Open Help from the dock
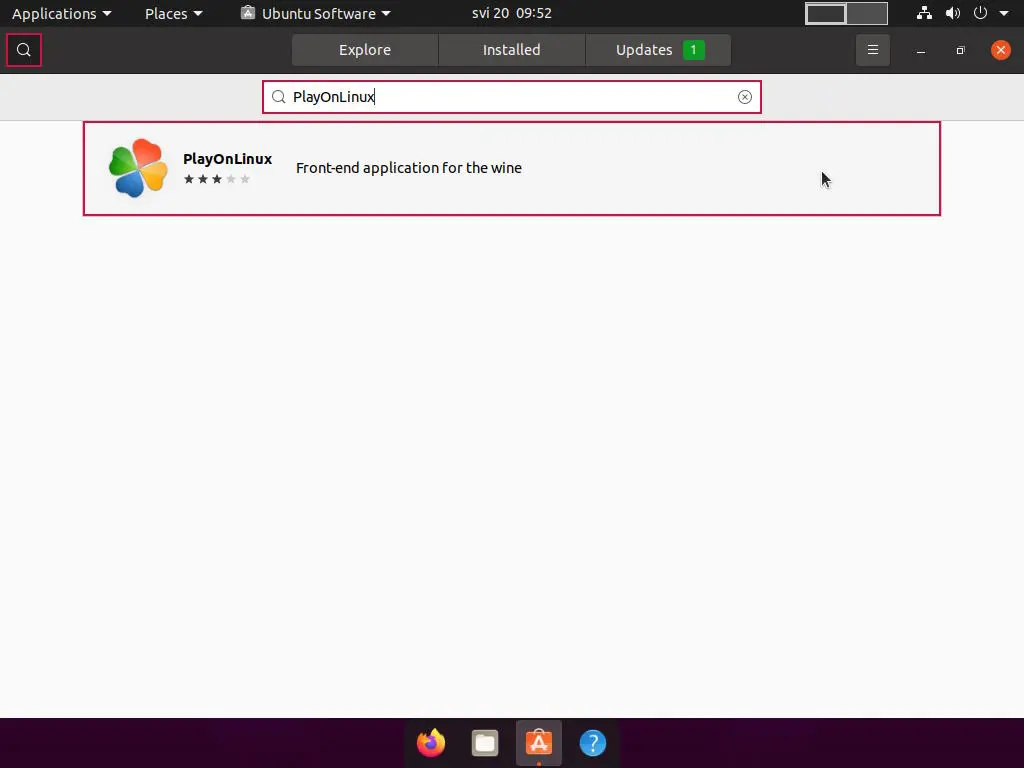The width and height of the screenshot is (1024, 768). click(592, 743)
